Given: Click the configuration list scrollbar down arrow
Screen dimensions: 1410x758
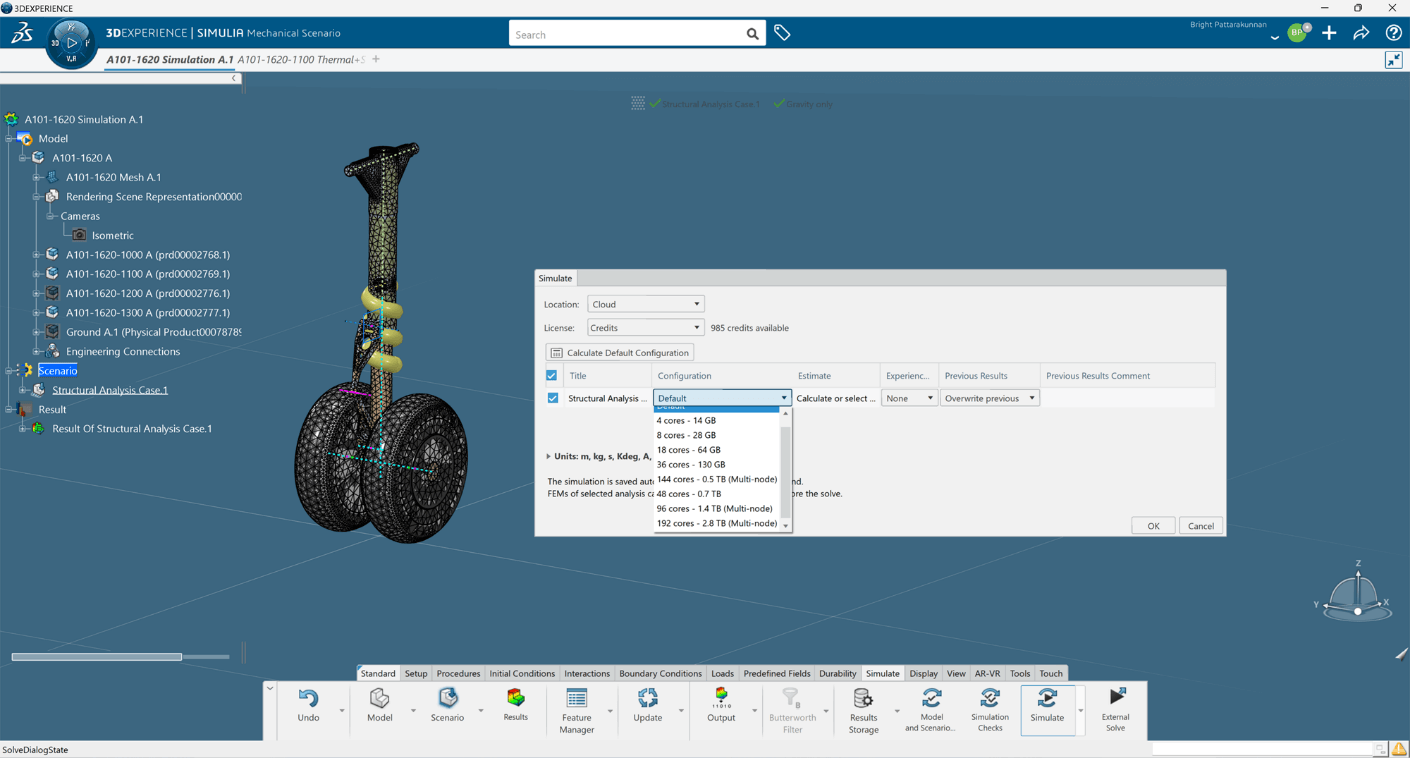Looking at the screenshot, I should pyautogui.click(x=786, y=526).
